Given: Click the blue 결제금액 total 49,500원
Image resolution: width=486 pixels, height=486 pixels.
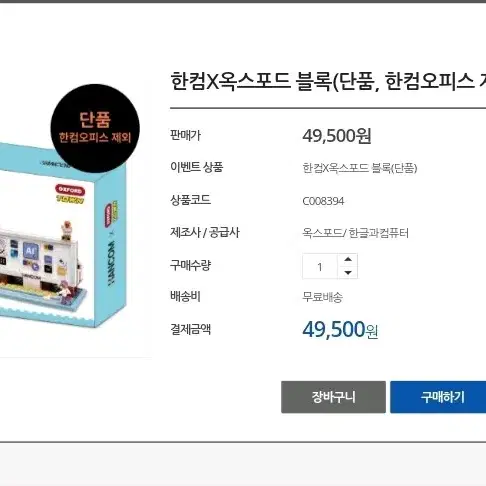Looking at the screenshot, I should click(x=340, y=330).
